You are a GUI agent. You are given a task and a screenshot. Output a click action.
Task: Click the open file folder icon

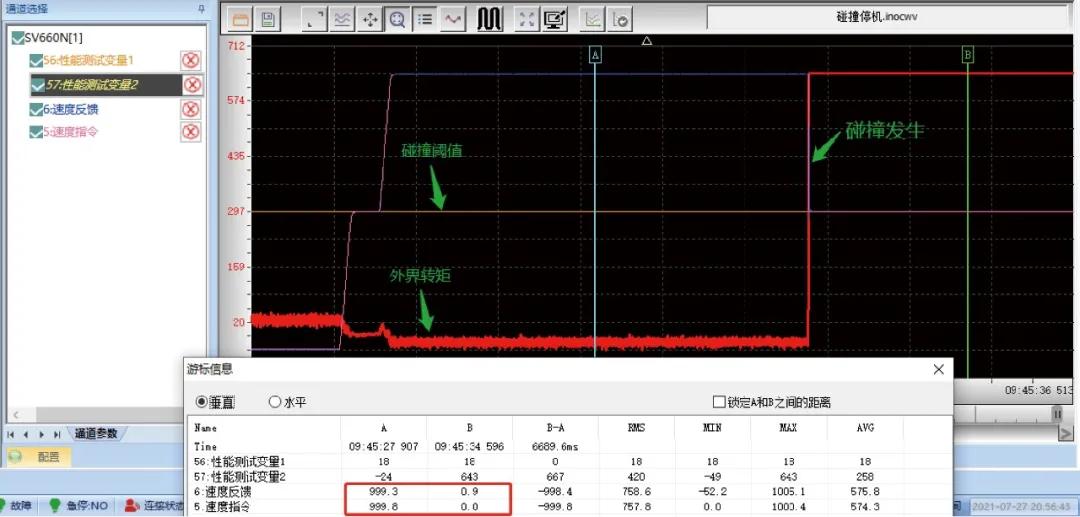241,19
